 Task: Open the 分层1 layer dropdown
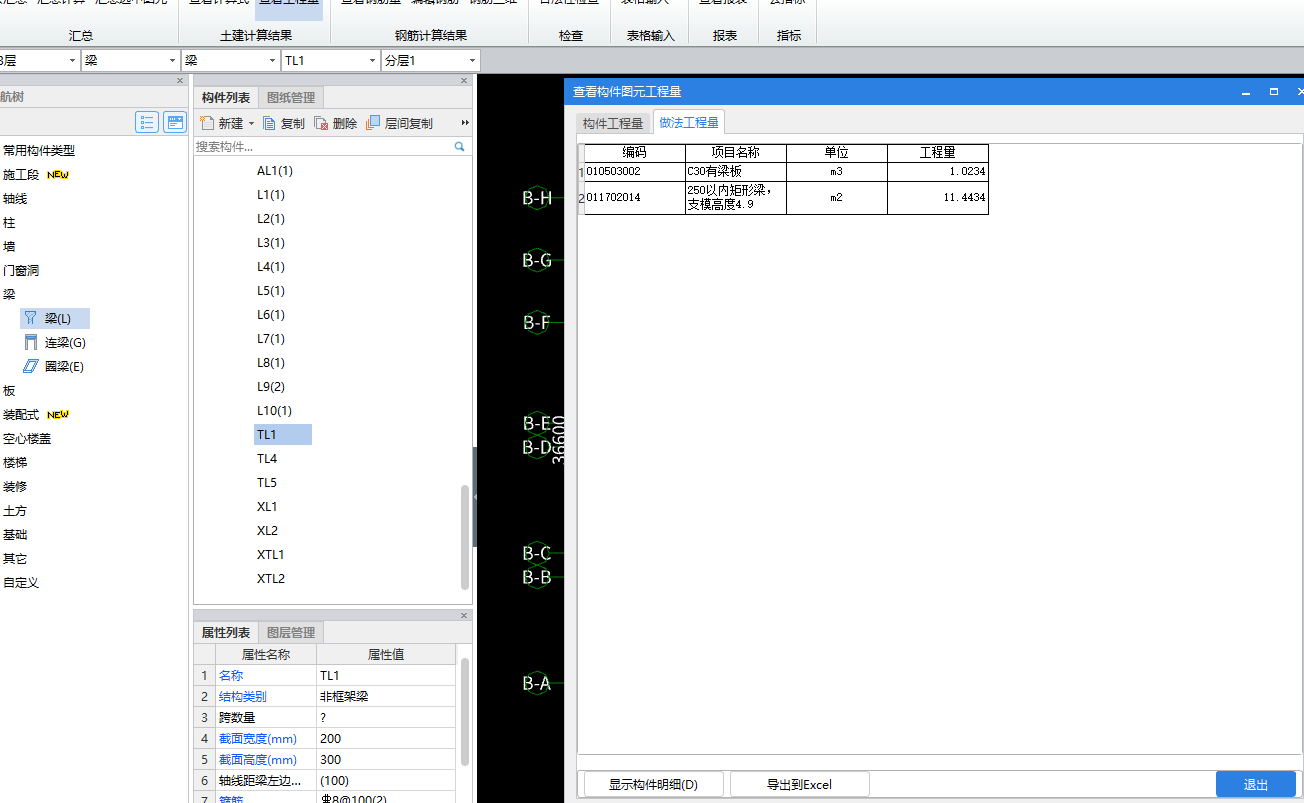click(471, 61)
